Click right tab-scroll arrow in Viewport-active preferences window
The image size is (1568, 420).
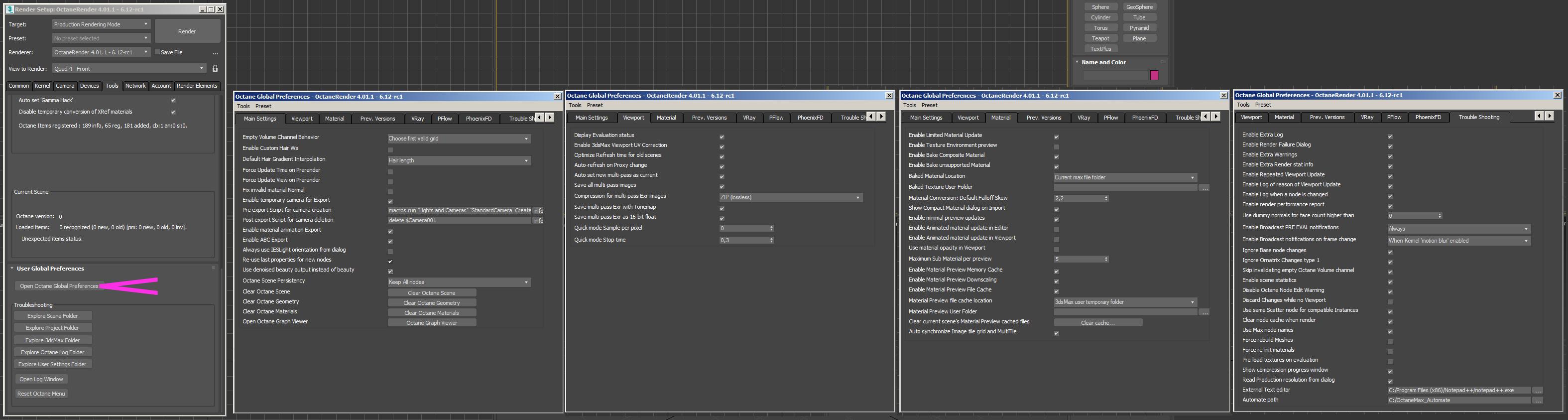point(881,116)
